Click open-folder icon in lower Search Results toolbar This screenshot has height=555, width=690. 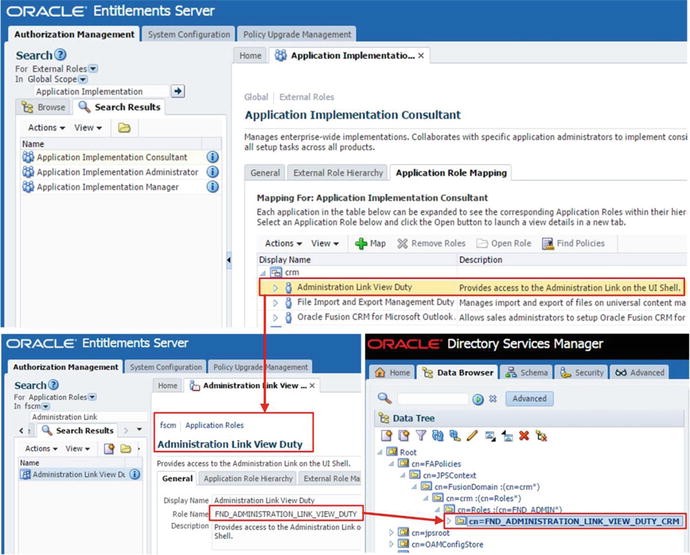pyautogui.click(x=126, y=448)
